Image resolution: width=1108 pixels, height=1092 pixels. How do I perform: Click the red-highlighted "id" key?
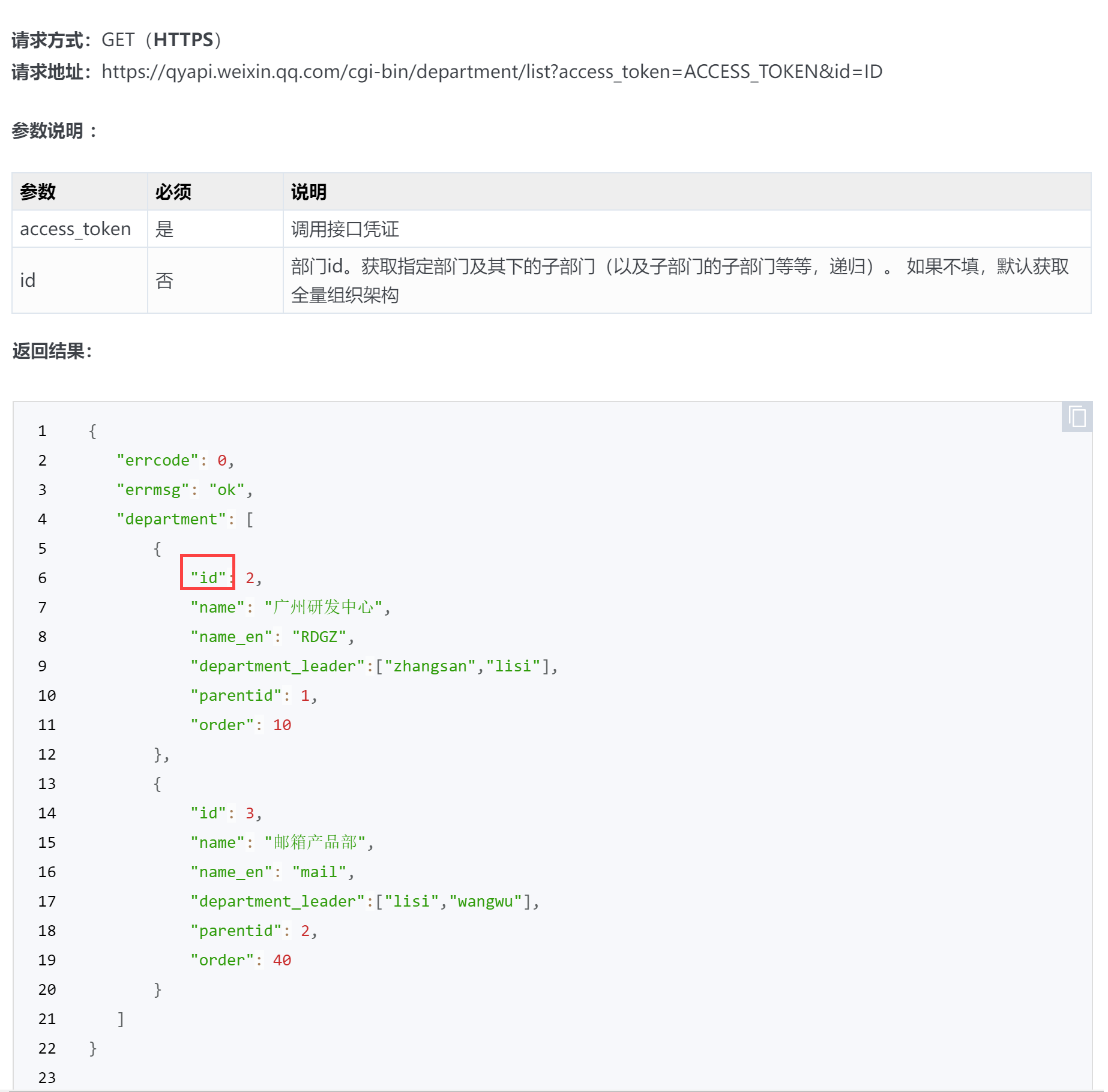pos(208,578)
